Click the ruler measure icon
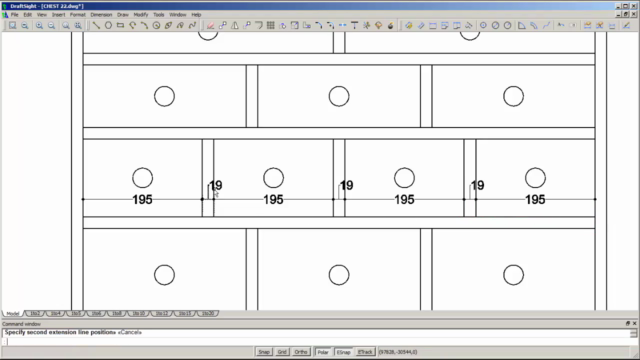 point(421,25)
